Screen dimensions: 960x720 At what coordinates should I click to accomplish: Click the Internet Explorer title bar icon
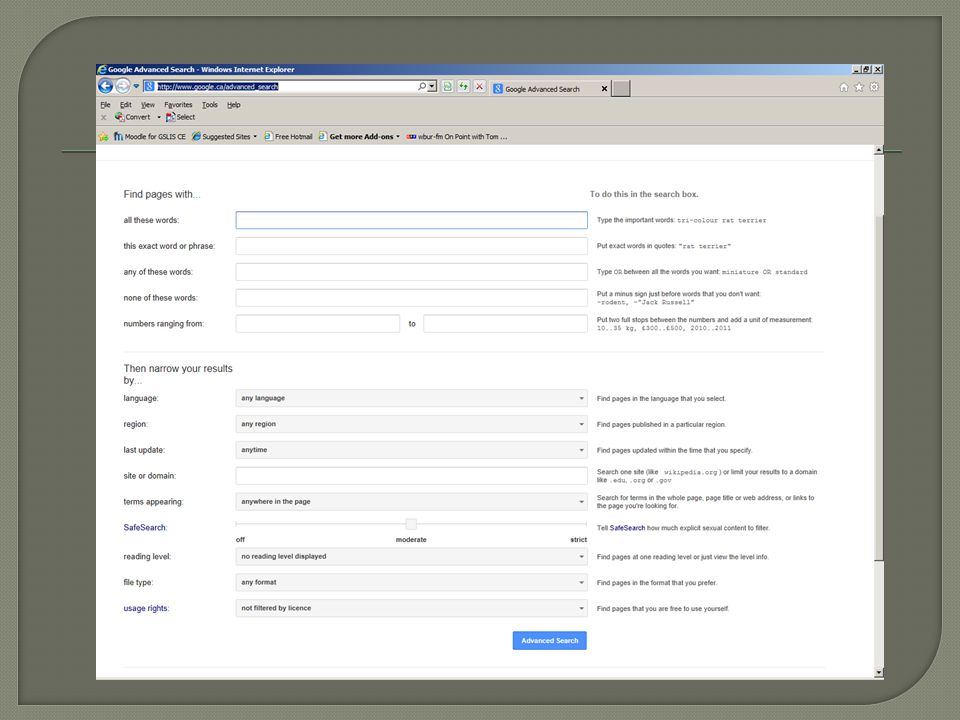click(x=102, y=69)
